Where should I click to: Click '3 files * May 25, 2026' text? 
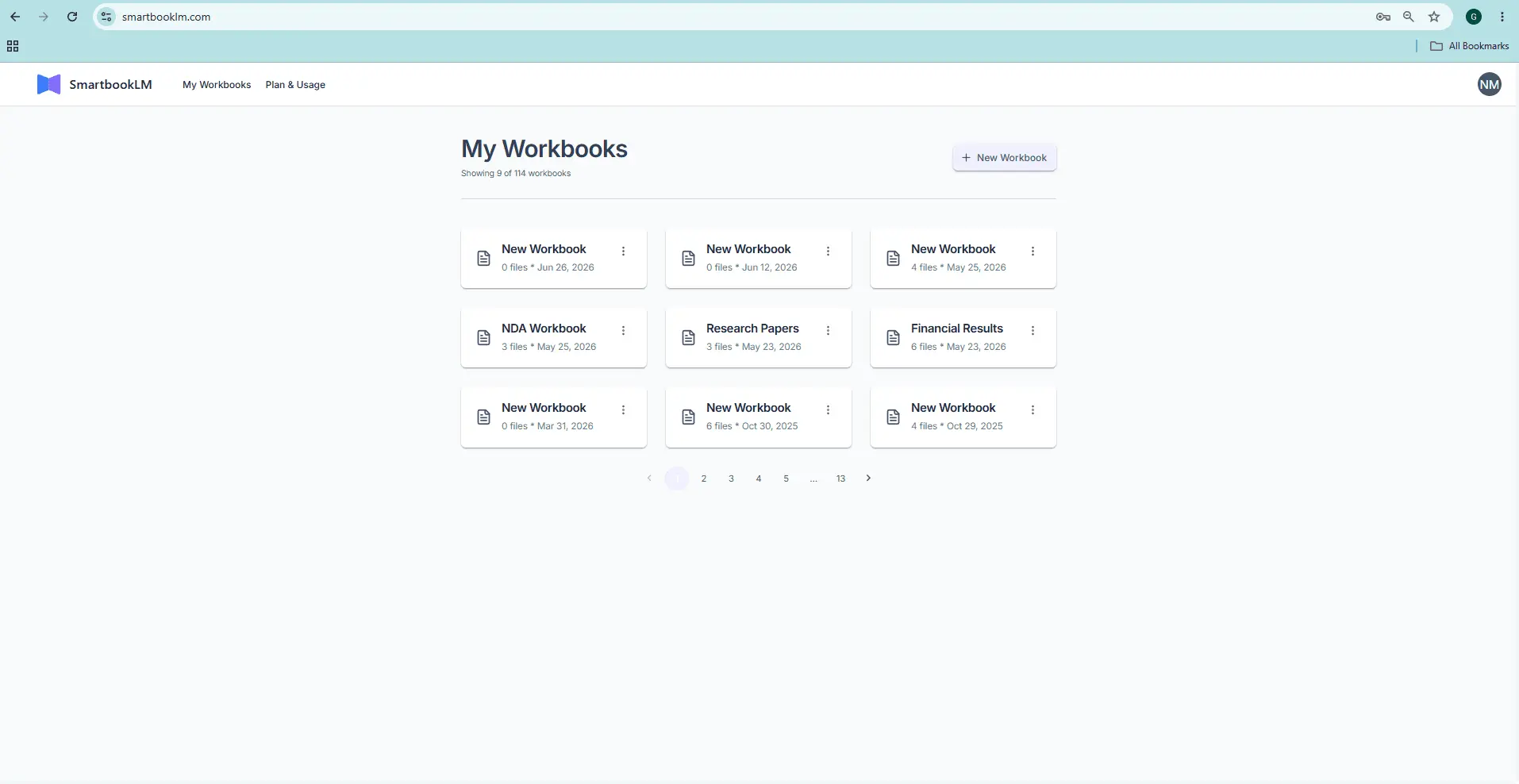[548, 347]
